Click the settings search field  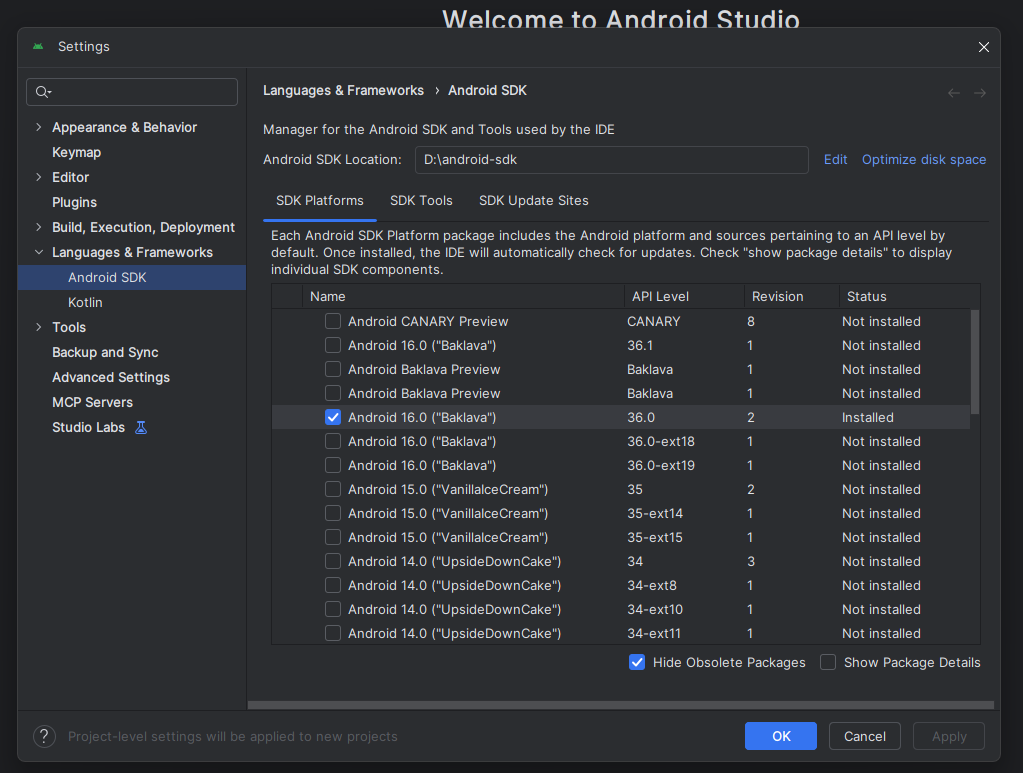132,92
